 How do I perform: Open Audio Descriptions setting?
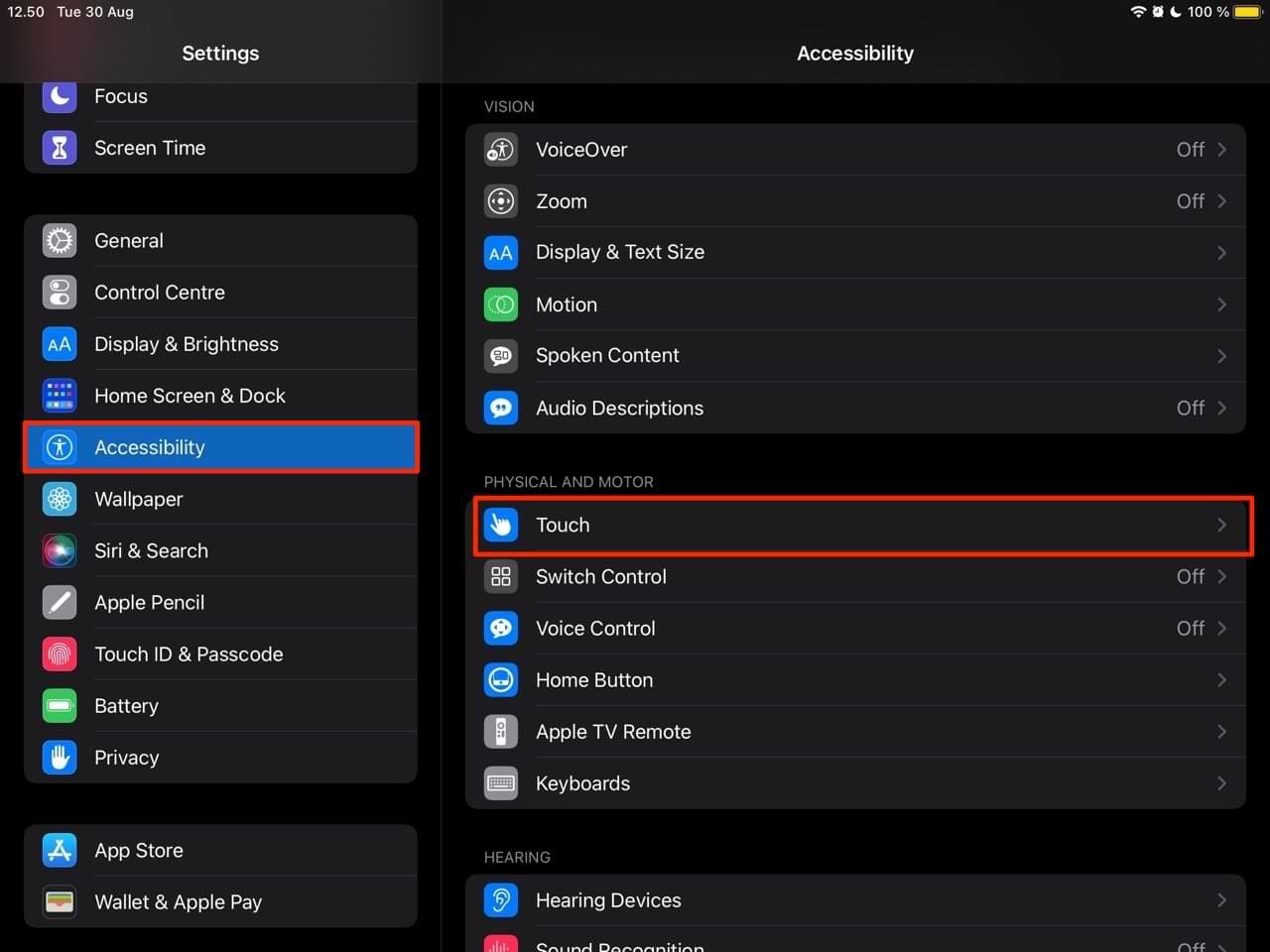pos(855,408)
